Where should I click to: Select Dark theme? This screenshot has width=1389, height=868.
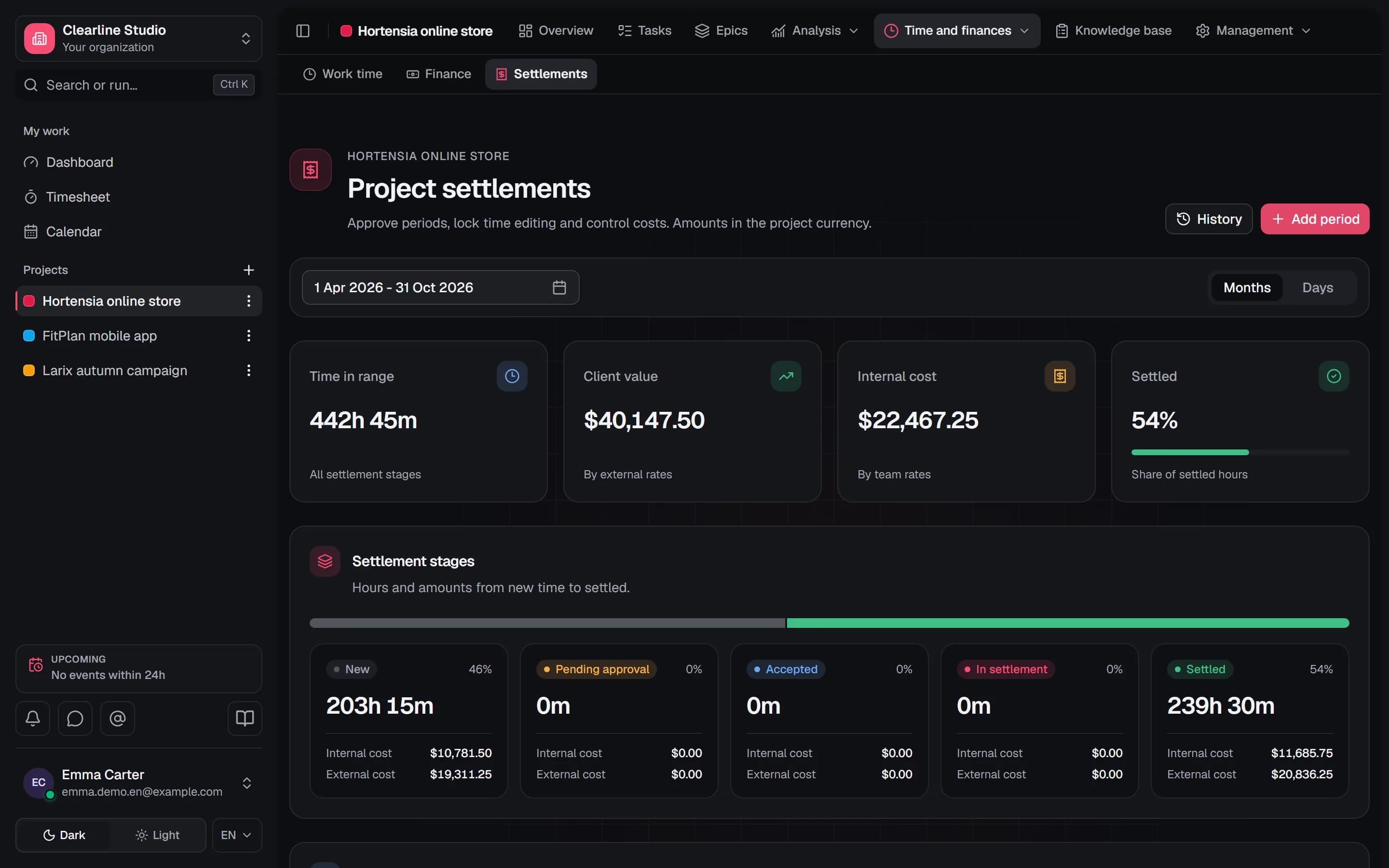point(64,835)
